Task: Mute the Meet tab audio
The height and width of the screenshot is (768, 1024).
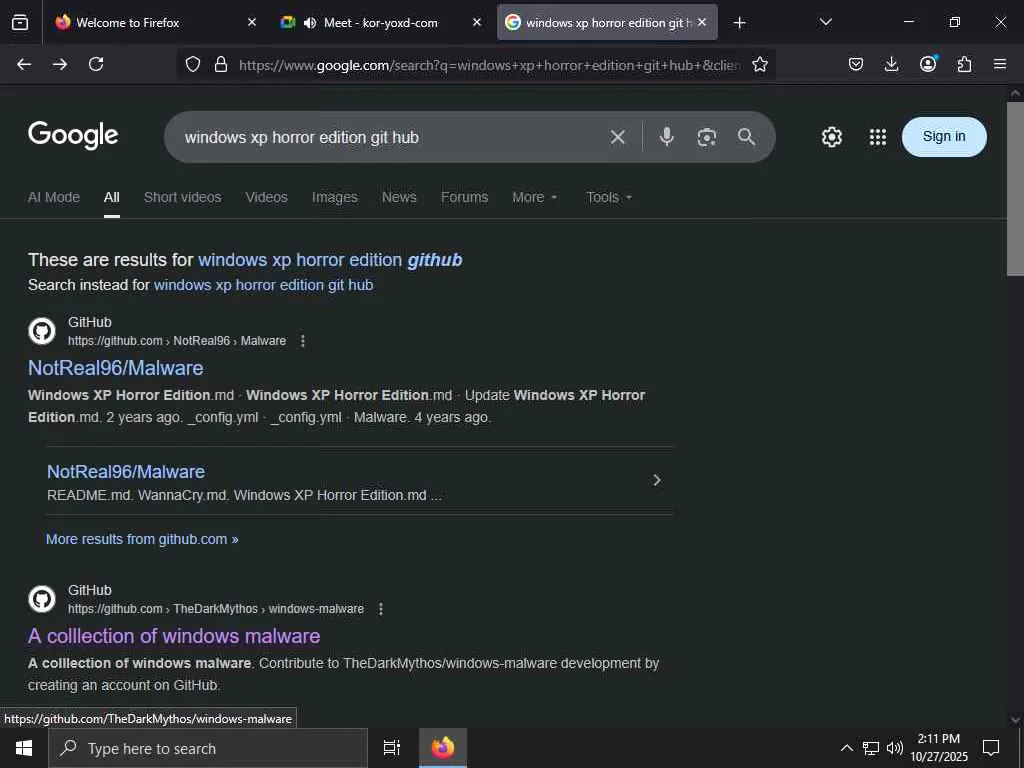Action: click(x=310, y=23)
